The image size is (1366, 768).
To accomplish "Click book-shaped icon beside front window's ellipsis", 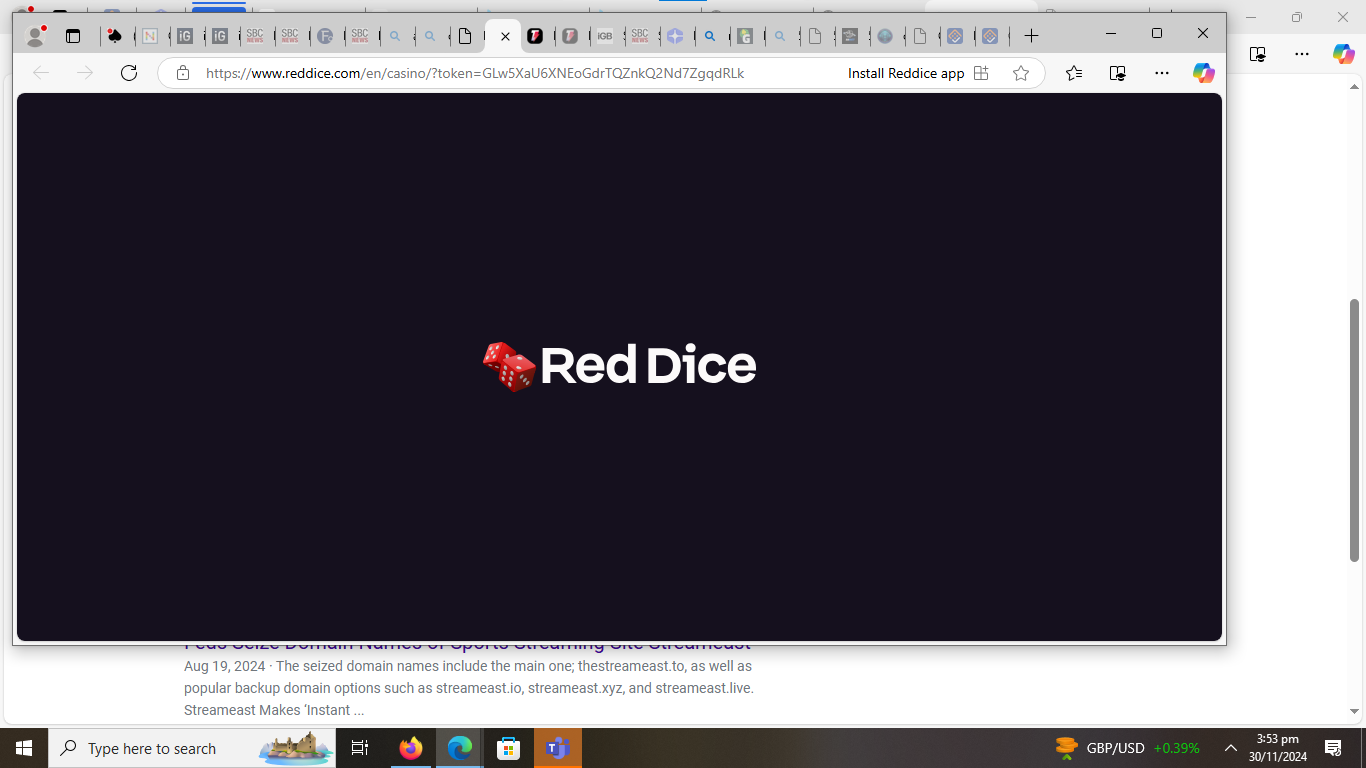I will point(1118,73).
